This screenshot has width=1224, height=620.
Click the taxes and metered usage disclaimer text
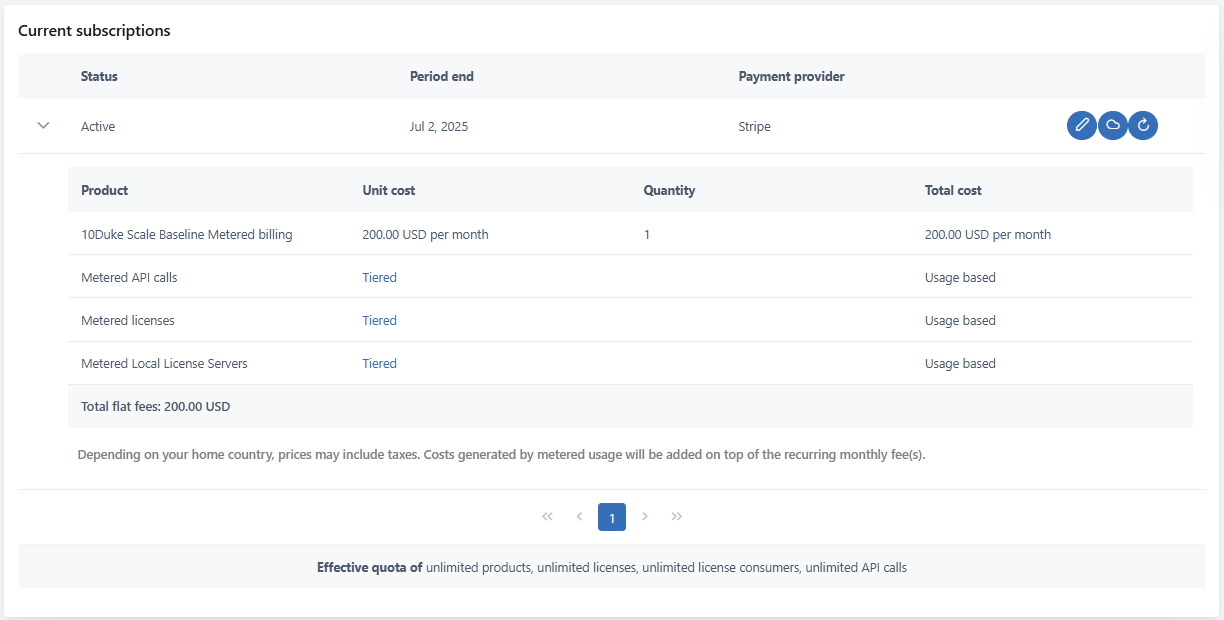coord(502,455)
